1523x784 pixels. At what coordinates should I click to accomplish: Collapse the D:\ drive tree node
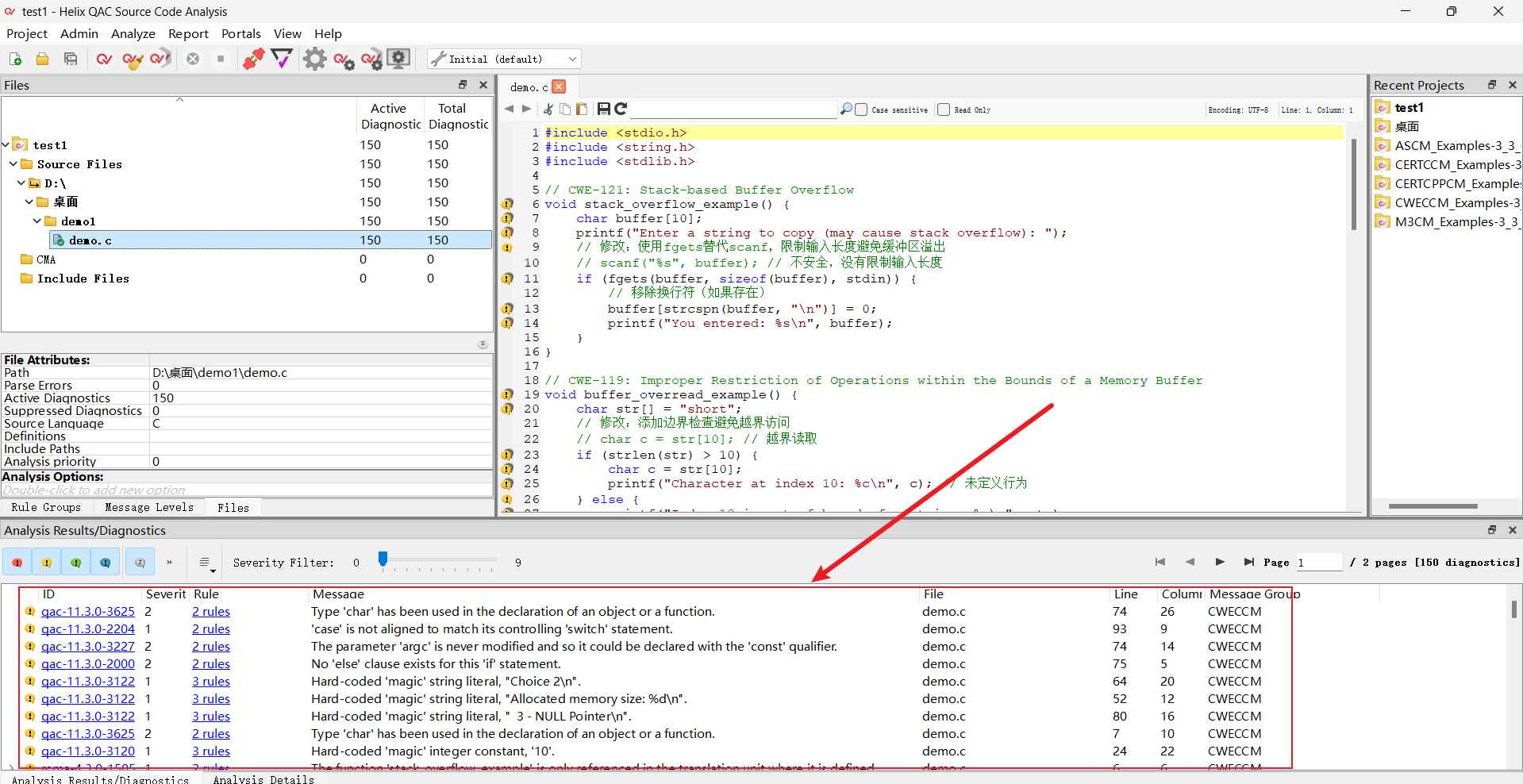pos(21,183)
